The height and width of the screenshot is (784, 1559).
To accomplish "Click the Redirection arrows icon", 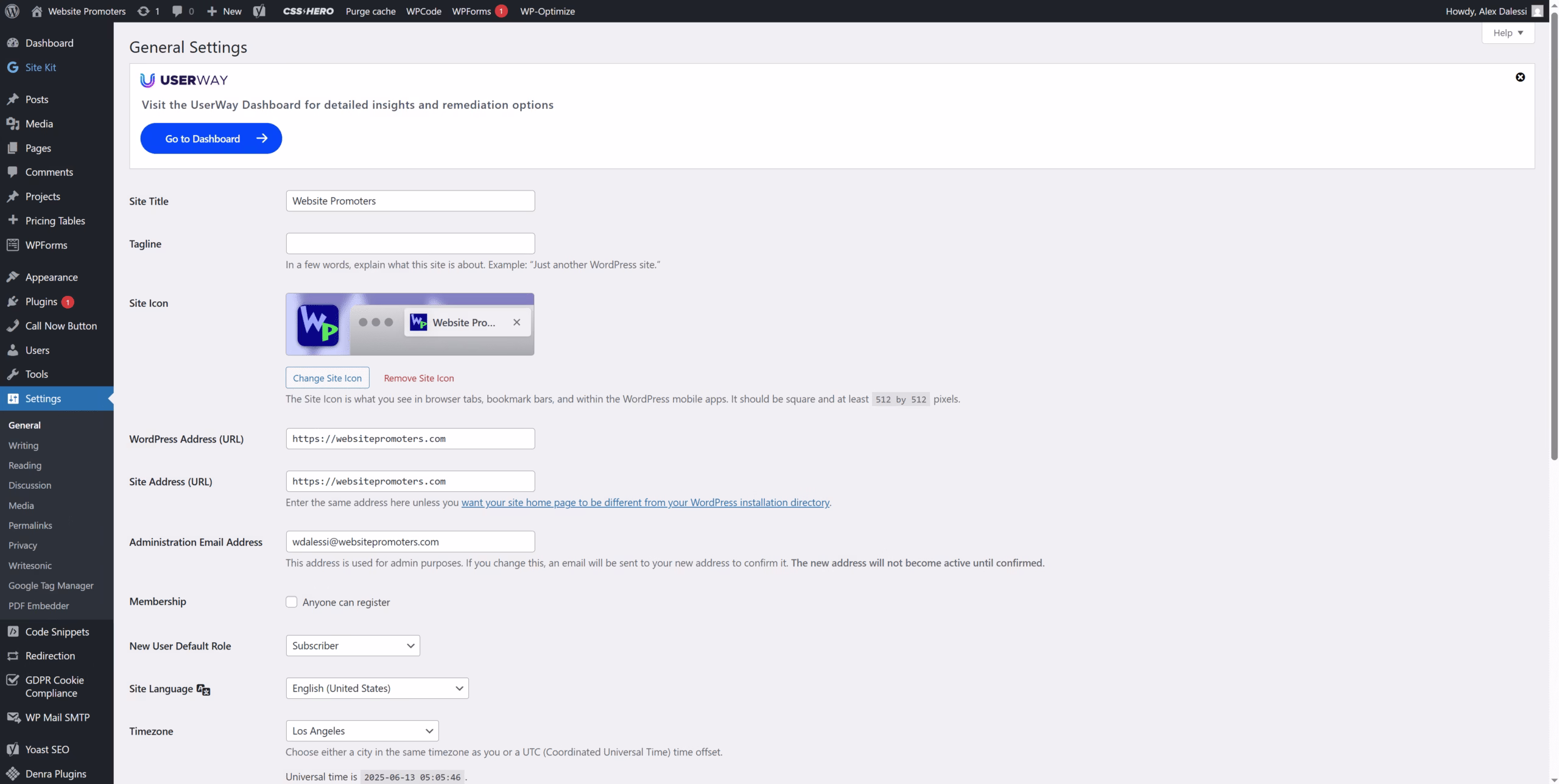I will (13, 656).
